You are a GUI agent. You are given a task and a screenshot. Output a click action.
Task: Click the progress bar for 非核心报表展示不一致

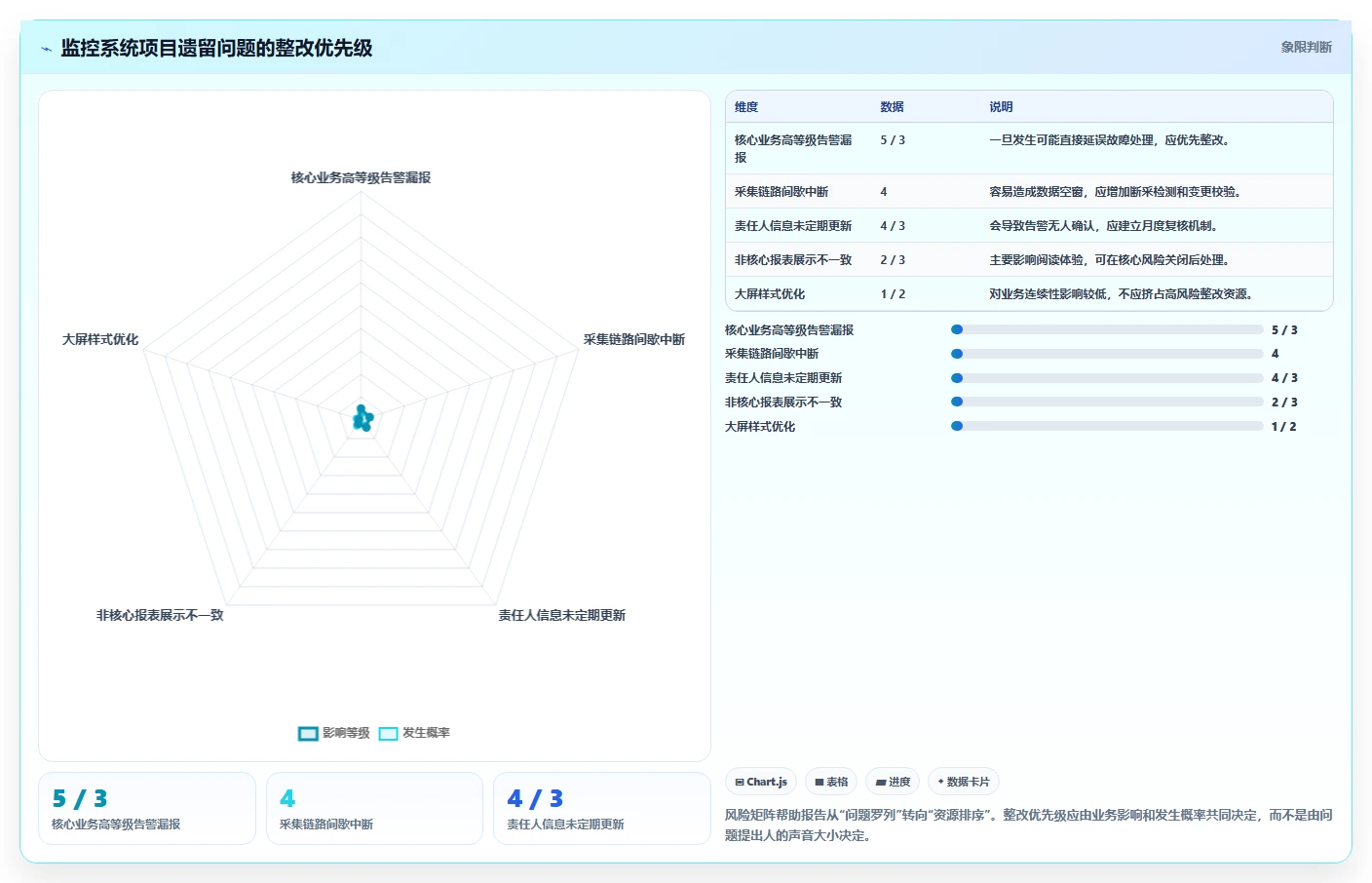[1107, 402]
